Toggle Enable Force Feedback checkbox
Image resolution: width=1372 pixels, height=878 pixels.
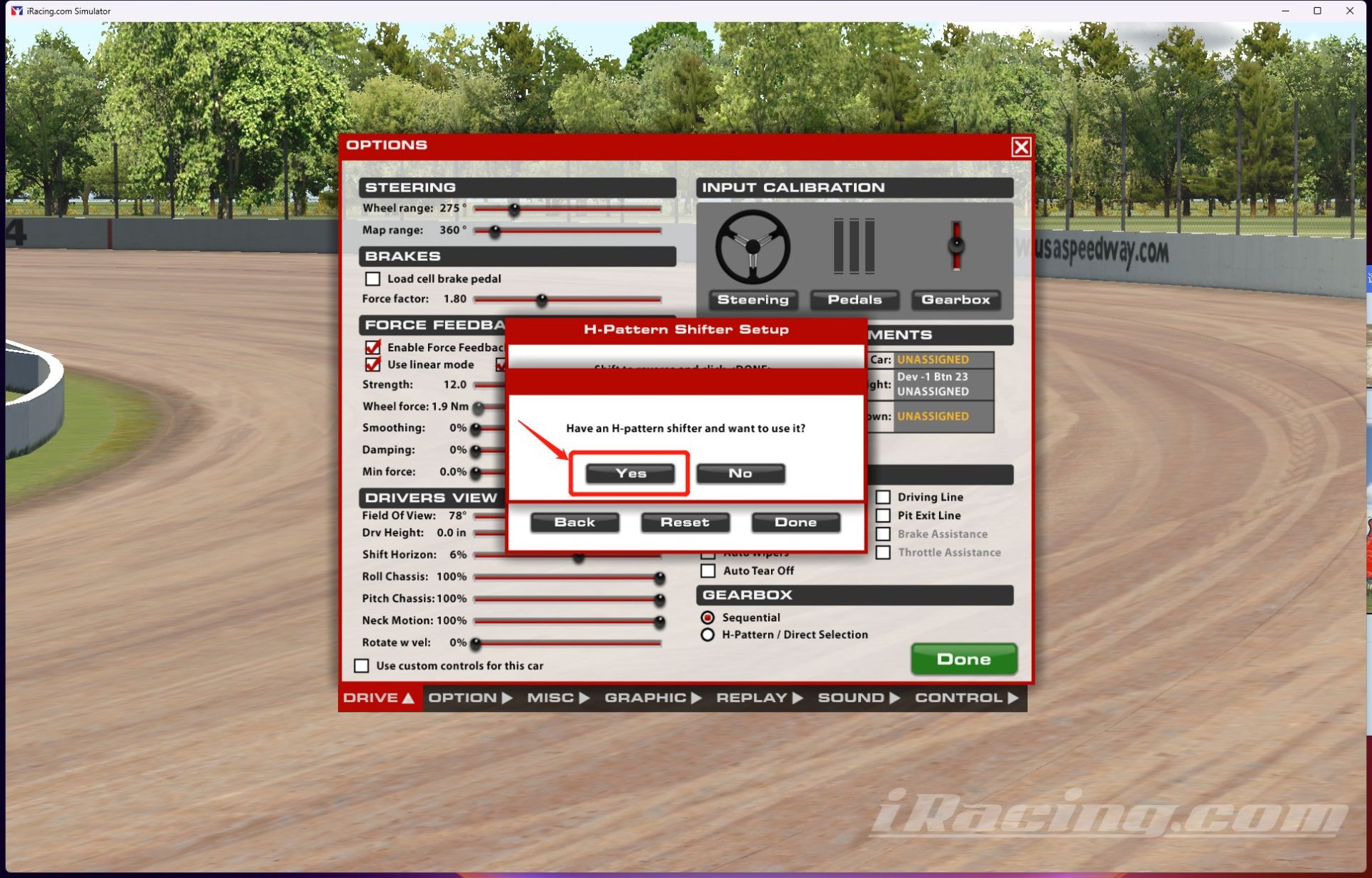[x=374, y=347]
